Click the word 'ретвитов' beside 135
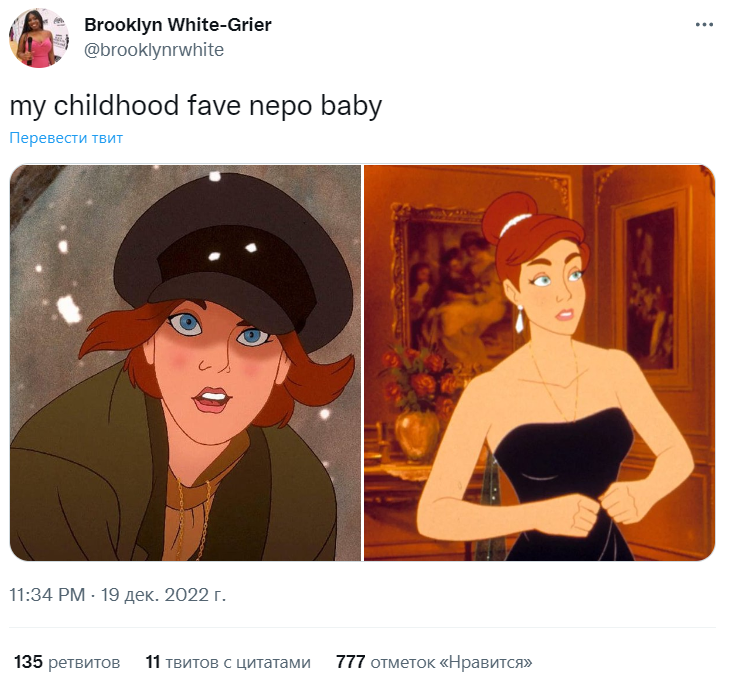 [x=84, y=662]
